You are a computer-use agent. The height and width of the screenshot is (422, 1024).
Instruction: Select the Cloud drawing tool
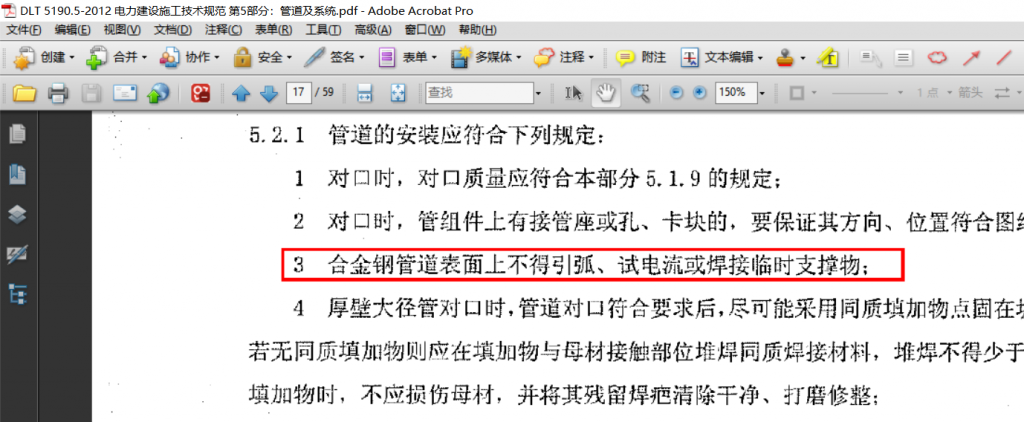pos(937,57)
